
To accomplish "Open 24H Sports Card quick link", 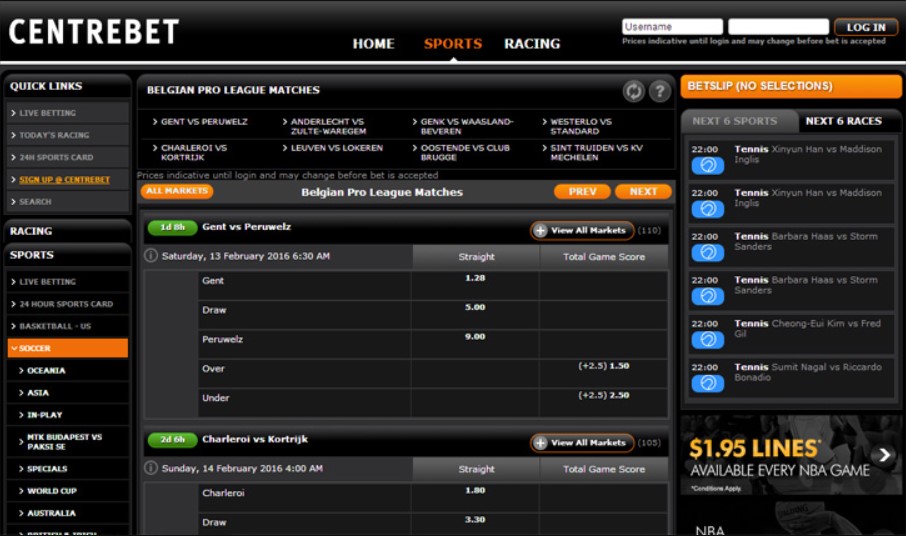I will pyautogui.click(x=68, y=157).
